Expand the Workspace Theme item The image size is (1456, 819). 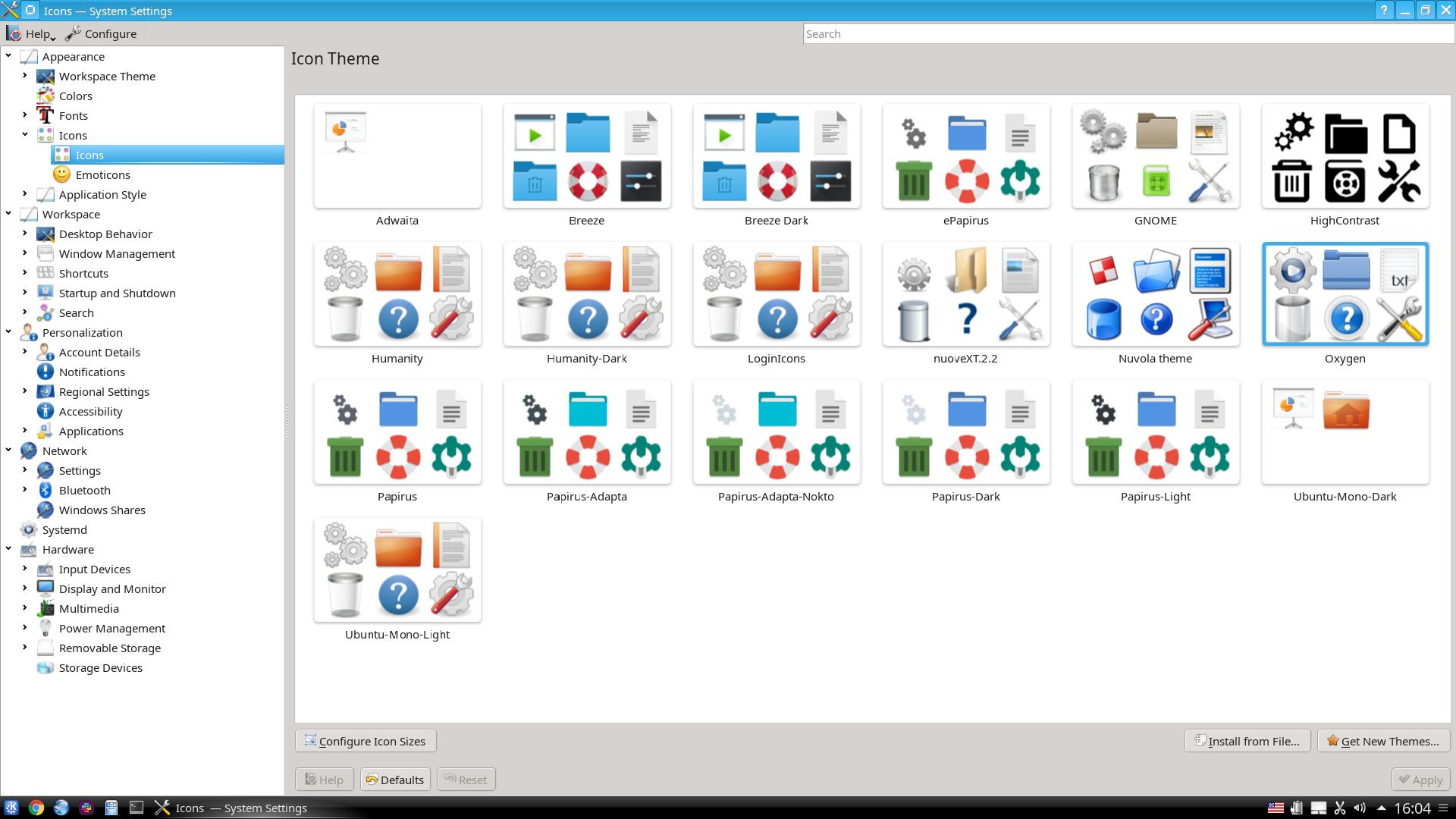click(x=25, y=75)
